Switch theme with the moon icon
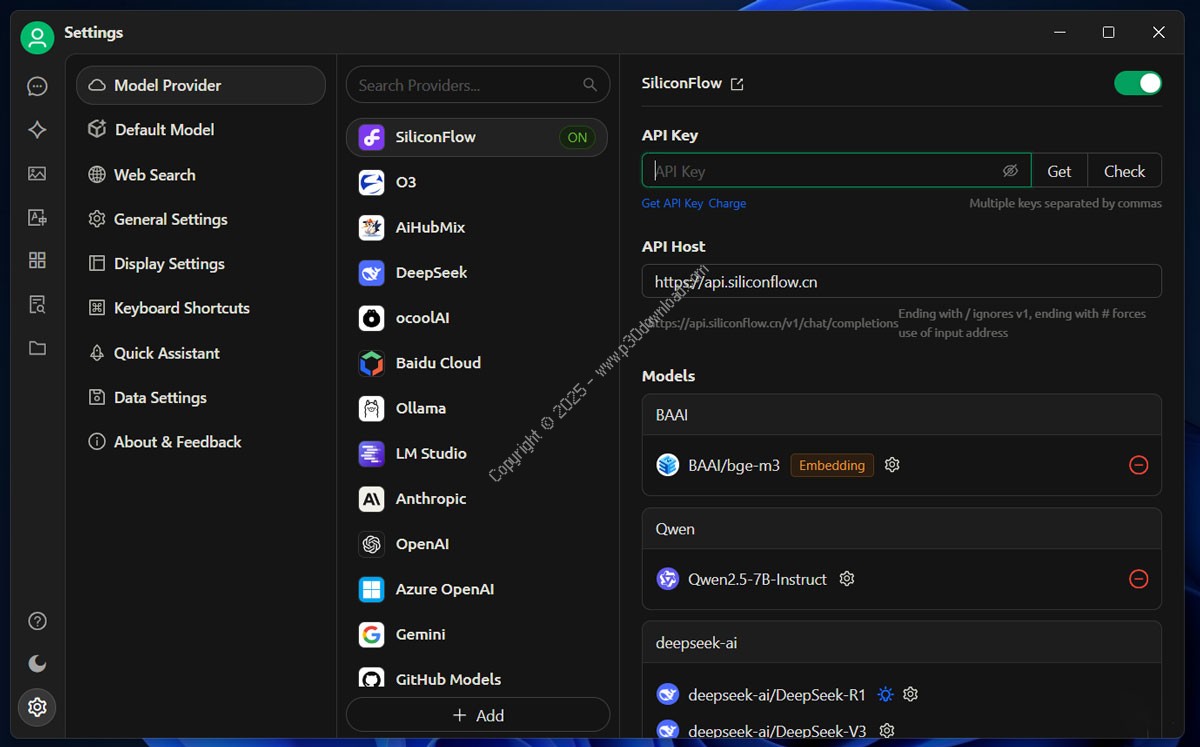 coord(37,664)
